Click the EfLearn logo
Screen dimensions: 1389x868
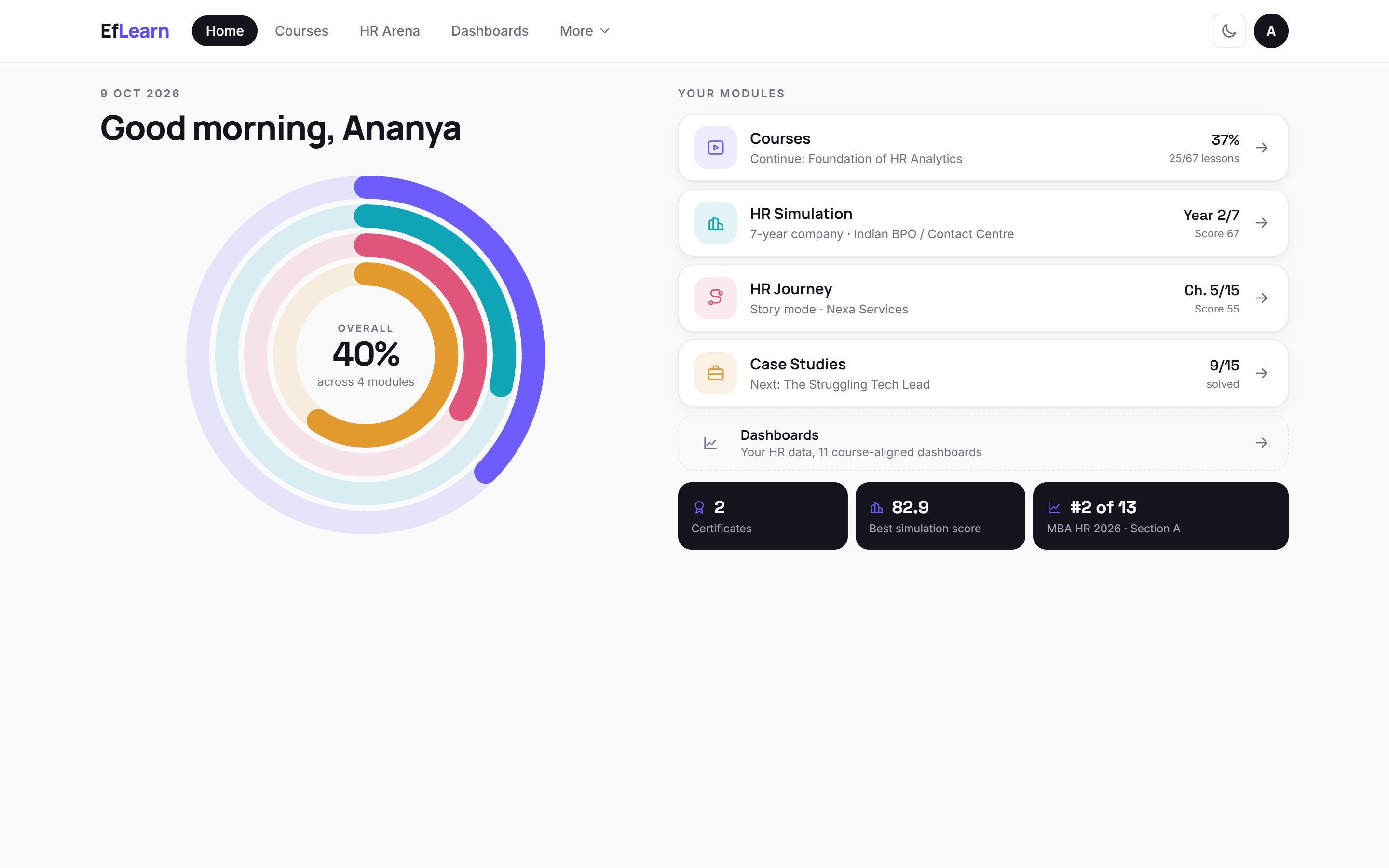click(134, 31)
